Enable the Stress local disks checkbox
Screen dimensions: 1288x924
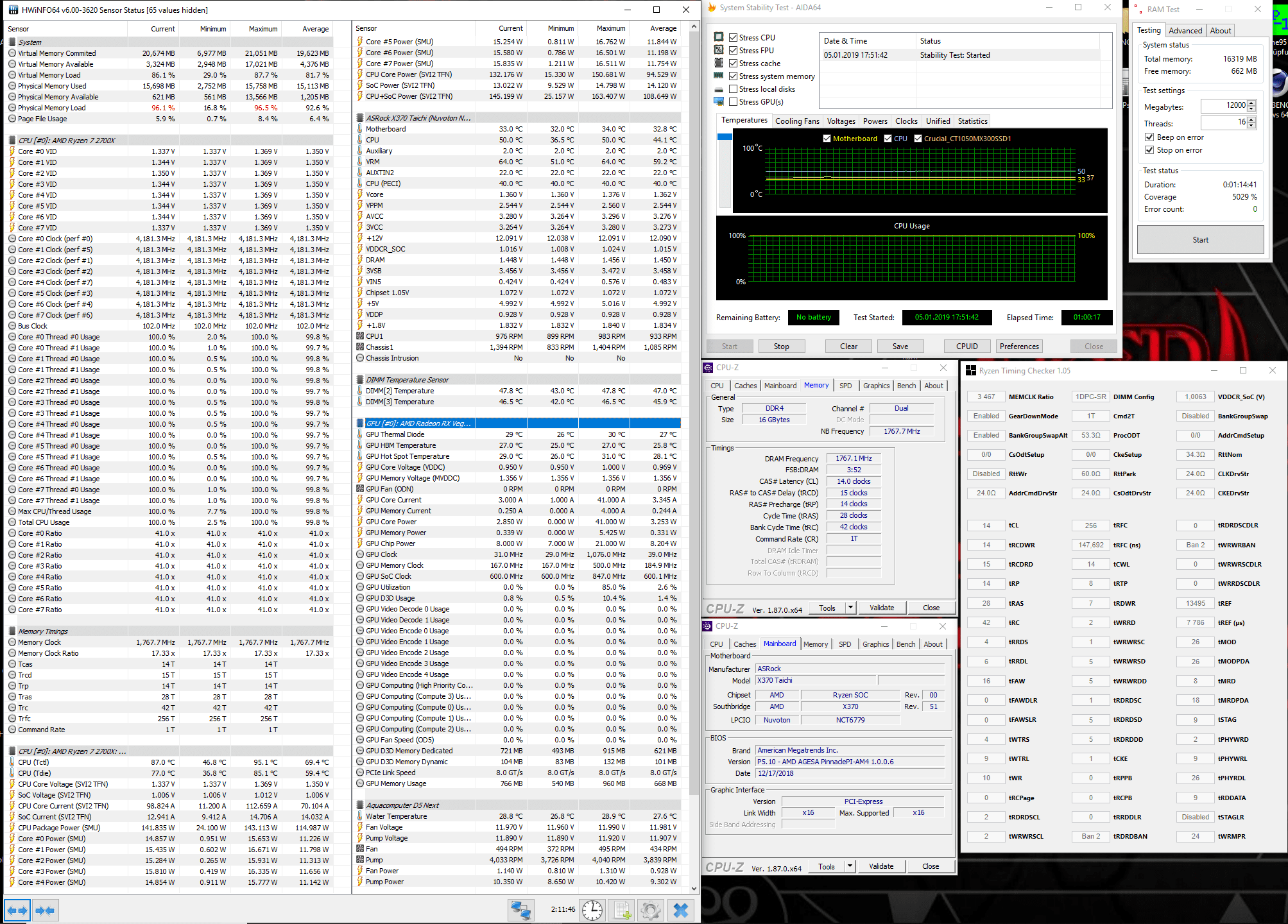point(734,89)
